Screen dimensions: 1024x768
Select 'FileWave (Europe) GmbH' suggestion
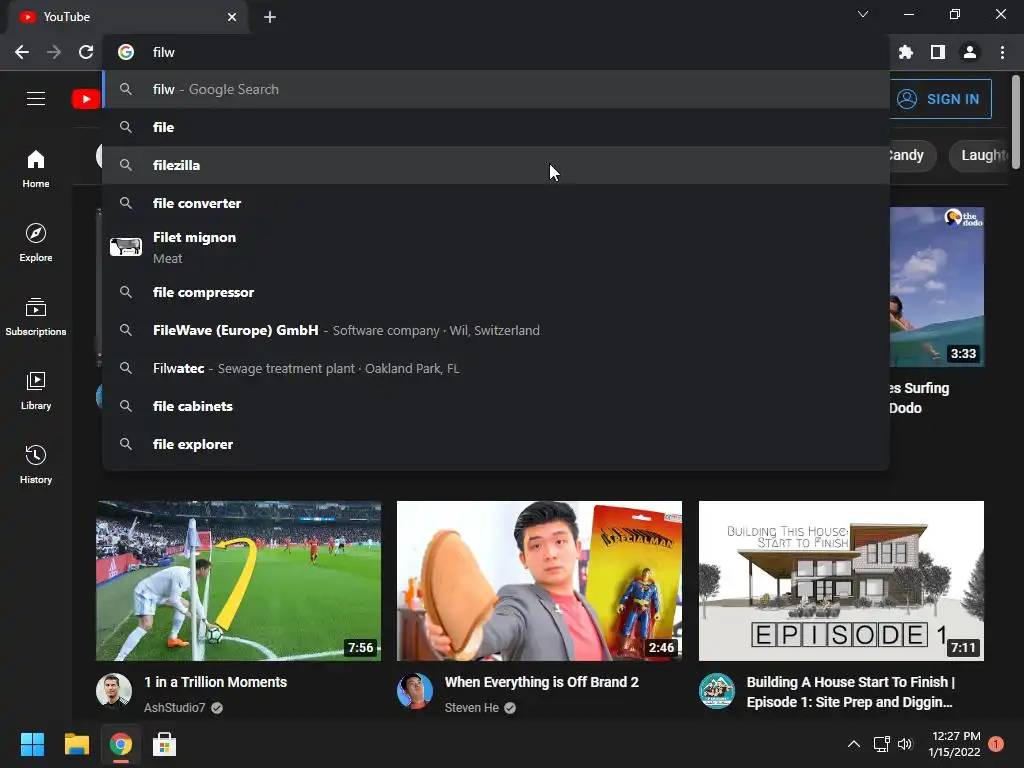tap(496, 330)
